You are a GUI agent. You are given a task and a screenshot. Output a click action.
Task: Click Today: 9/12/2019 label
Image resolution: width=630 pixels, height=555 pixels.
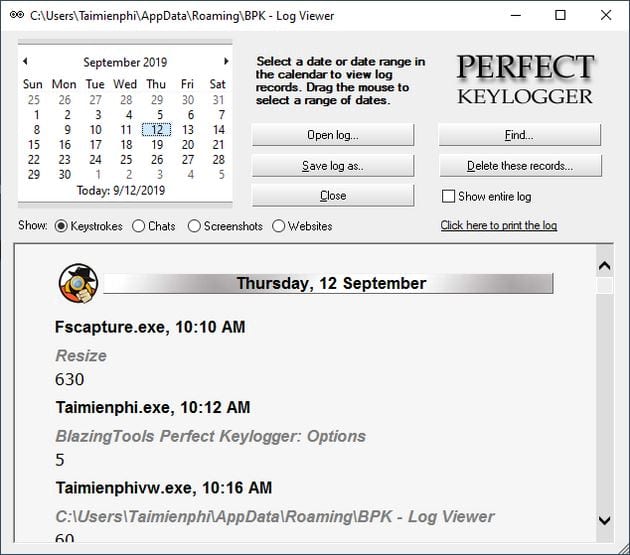[121, 190]
